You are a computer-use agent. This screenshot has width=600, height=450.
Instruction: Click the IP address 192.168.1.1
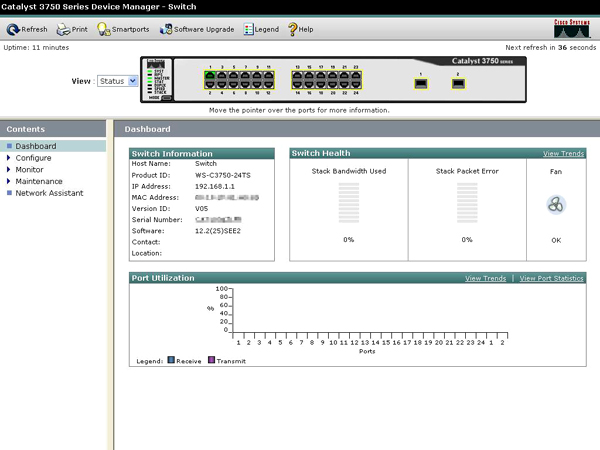click(215, 187)
